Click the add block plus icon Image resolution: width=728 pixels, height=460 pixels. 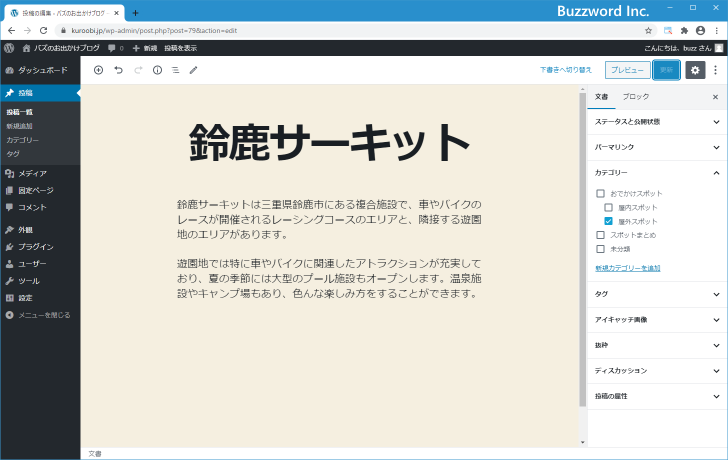[98, 70]
